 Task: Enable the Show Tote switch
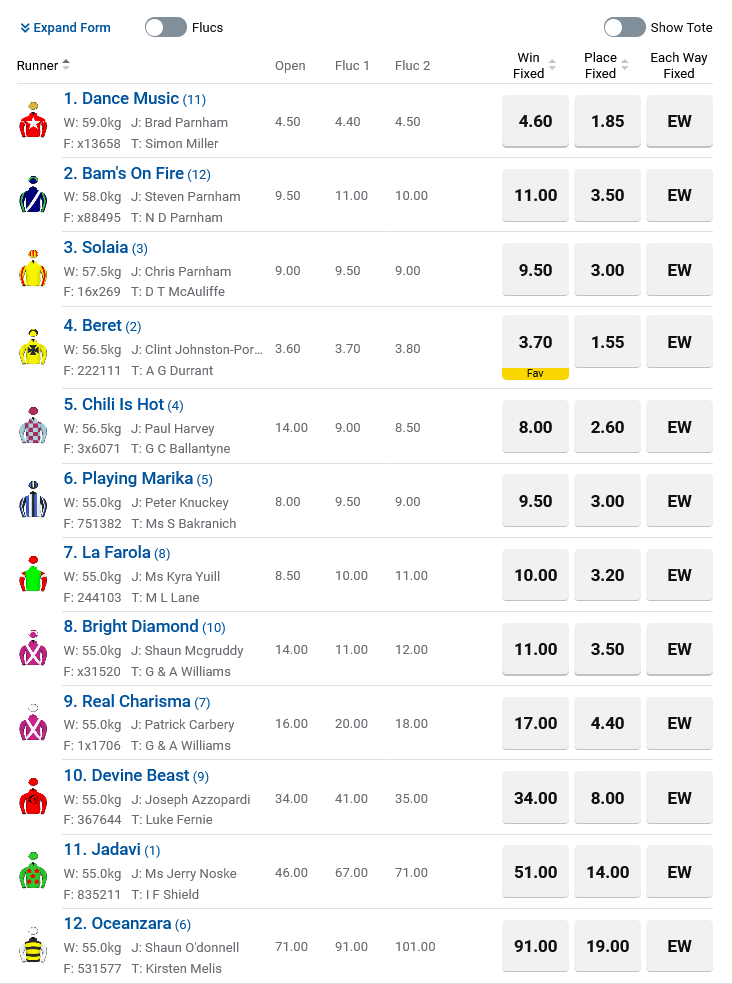pyautogui.click(x=624, y=27)
